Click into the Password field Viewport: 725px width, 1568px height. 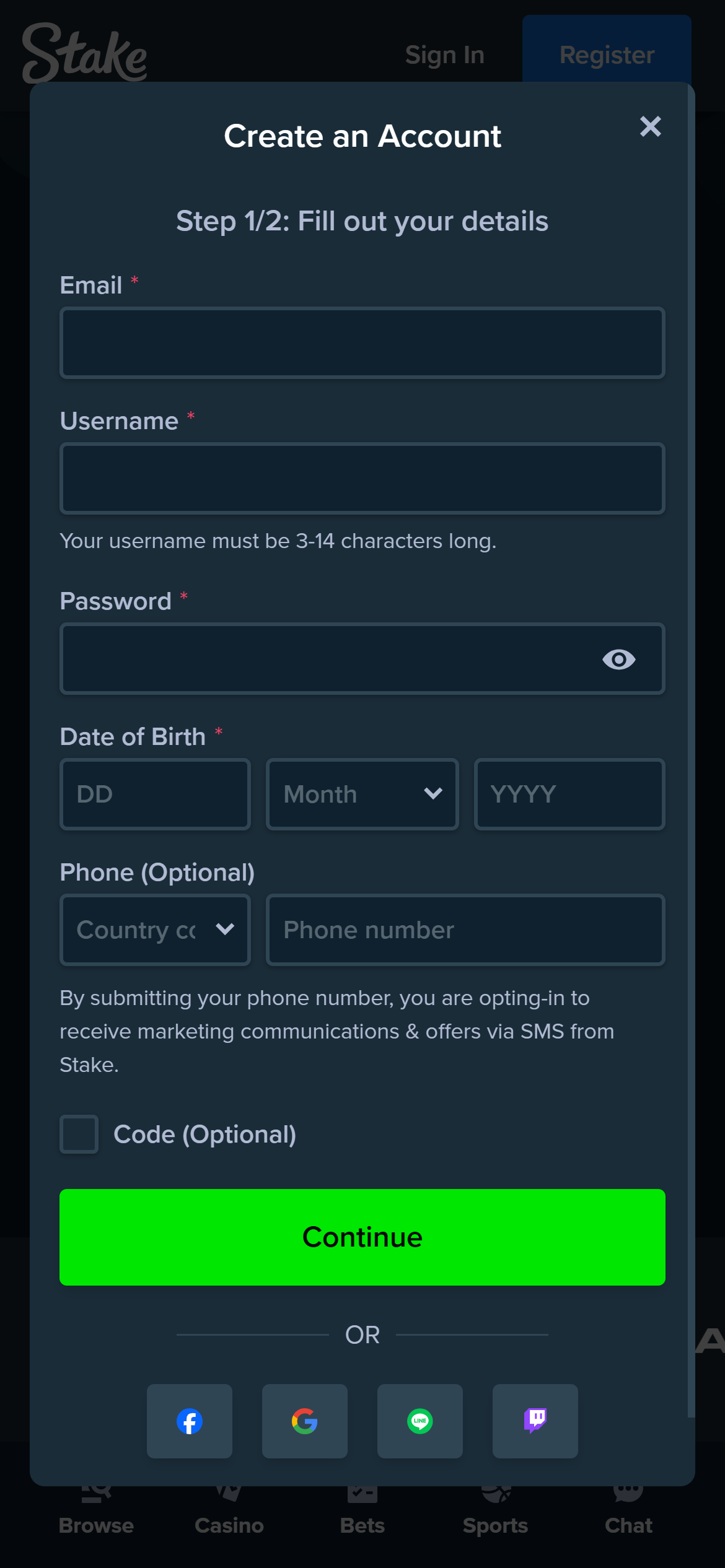tap(328, 658)
